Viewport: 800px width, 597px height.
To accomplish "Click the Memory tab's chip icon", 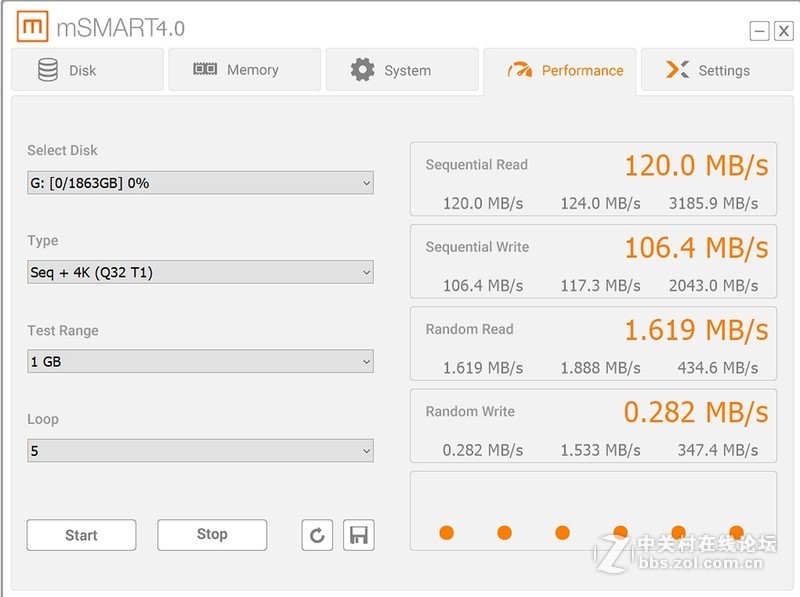I will click(205, 70).
